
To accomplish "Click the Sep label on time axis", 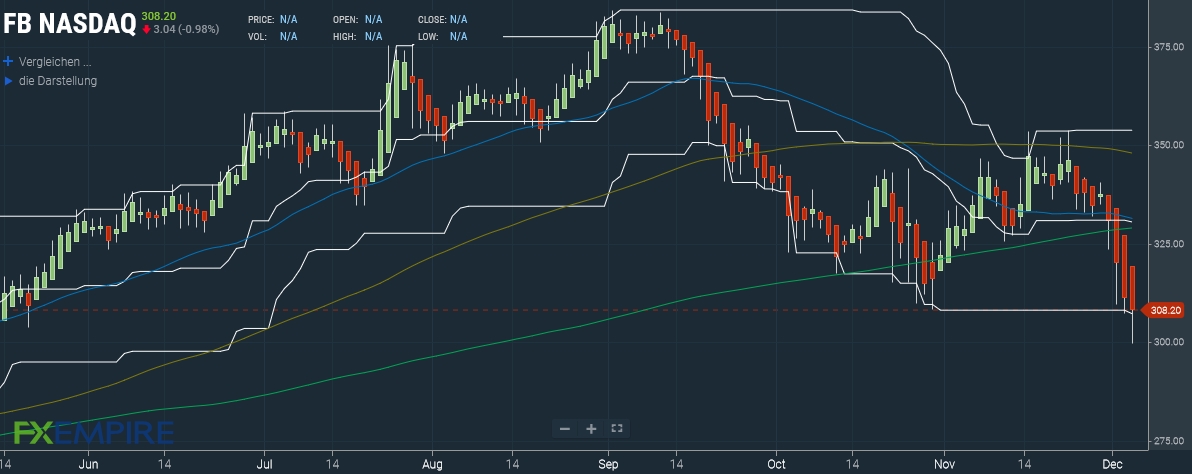I will (x=608, y=463).
